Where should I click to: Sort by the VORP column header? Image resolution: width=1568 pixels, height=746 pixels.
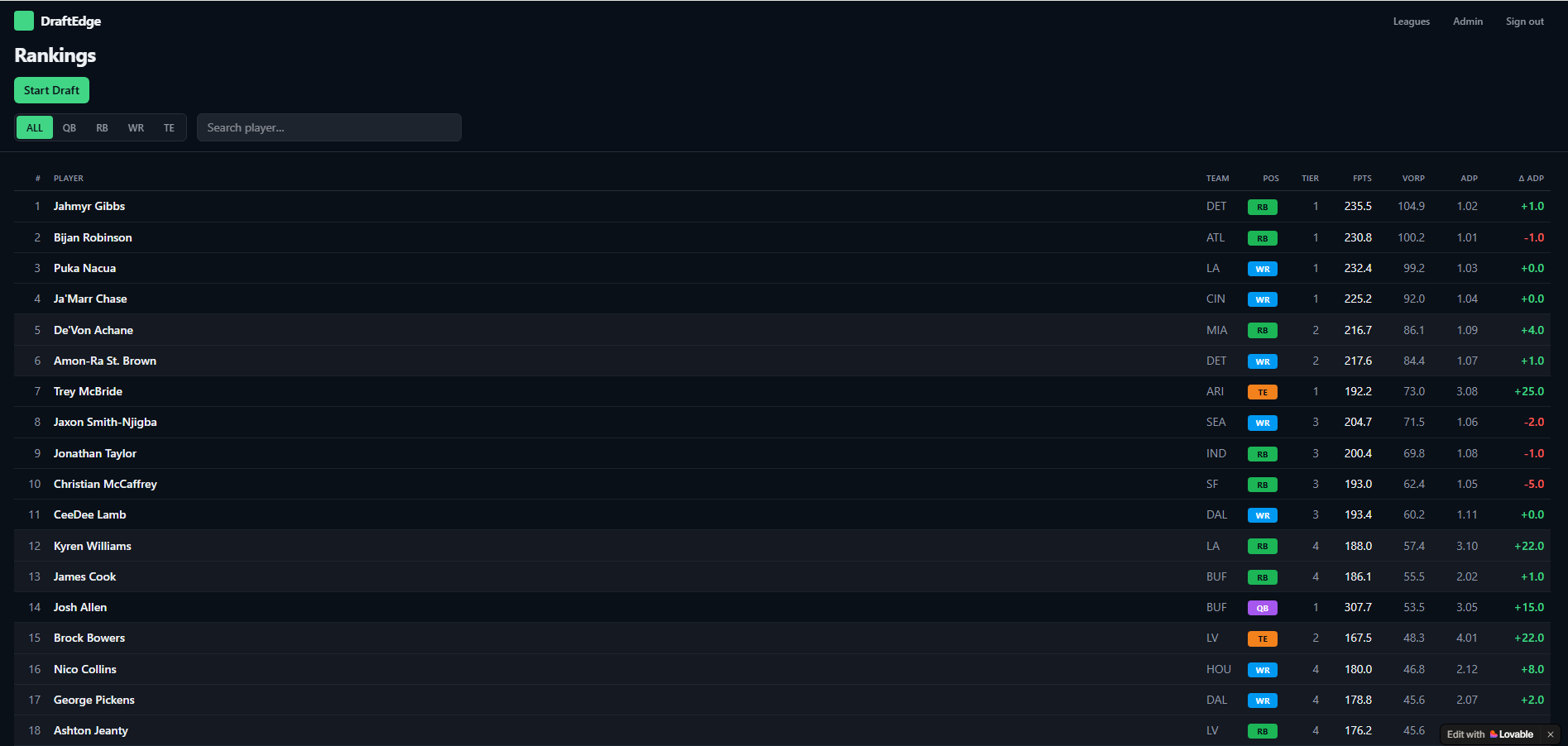click(x=1413, y=178)
